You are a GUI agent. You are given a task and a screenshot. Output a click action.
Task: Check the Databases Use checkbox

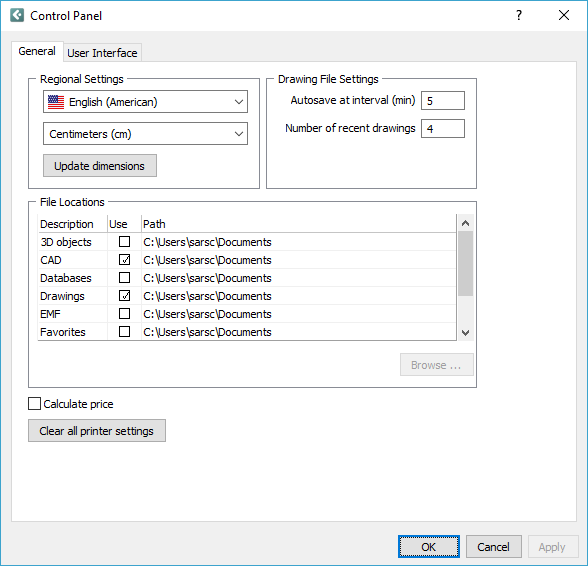124,278
